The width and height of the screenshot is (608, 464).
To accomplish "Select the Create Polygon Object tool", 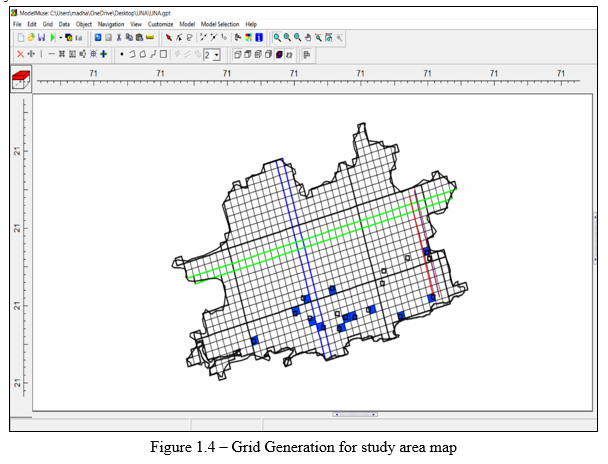I will (143, 54).
